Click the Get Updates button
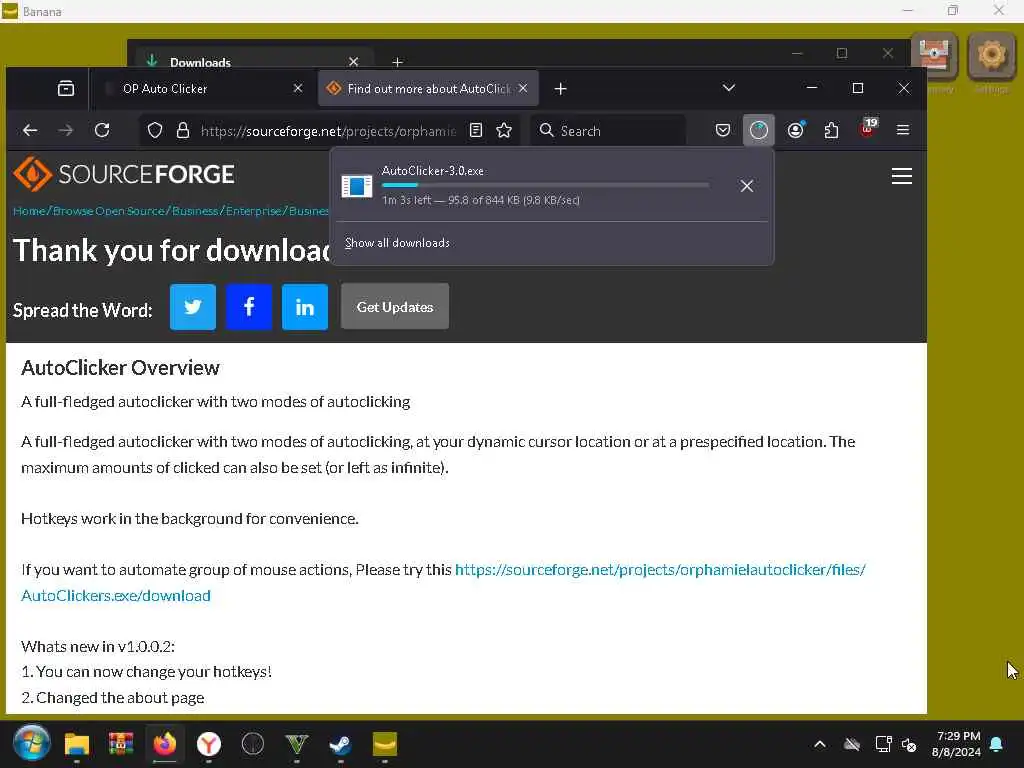This screenshot has height=768, width=1024. pyautogui.click(x=395, y=307)
